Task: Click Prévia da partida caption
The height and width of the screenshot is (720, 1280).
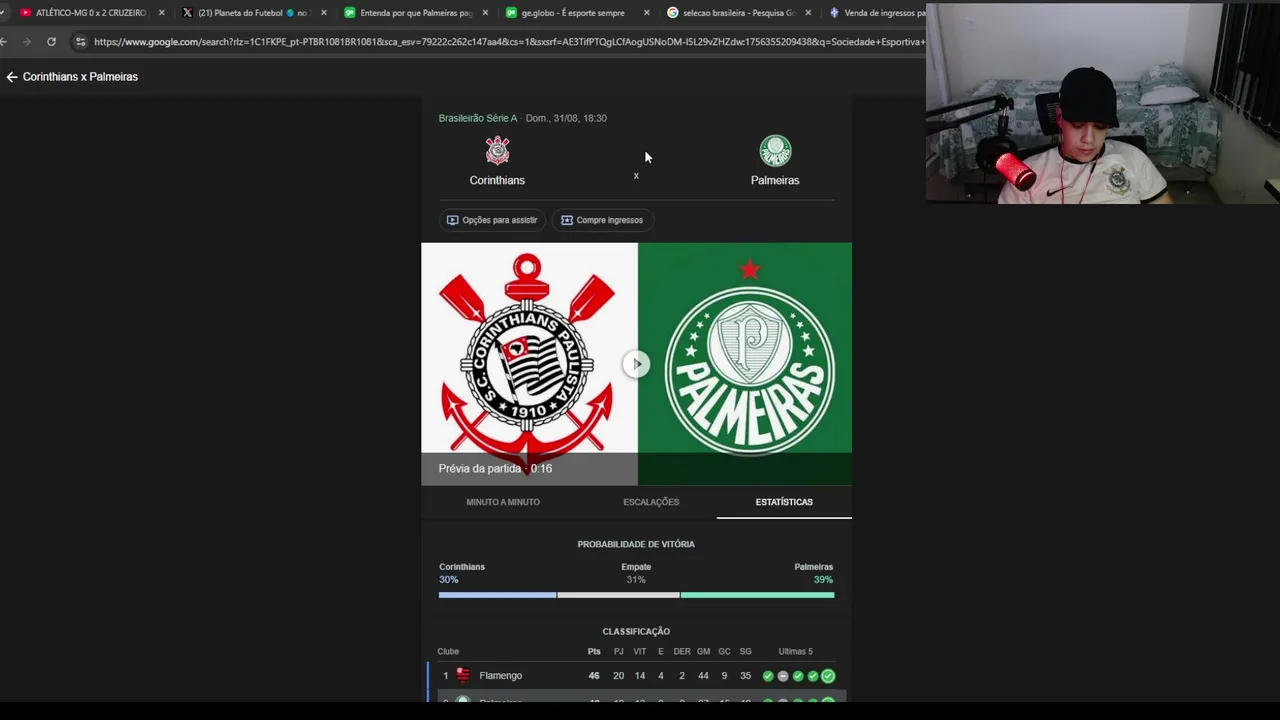Action: (495, 468)
